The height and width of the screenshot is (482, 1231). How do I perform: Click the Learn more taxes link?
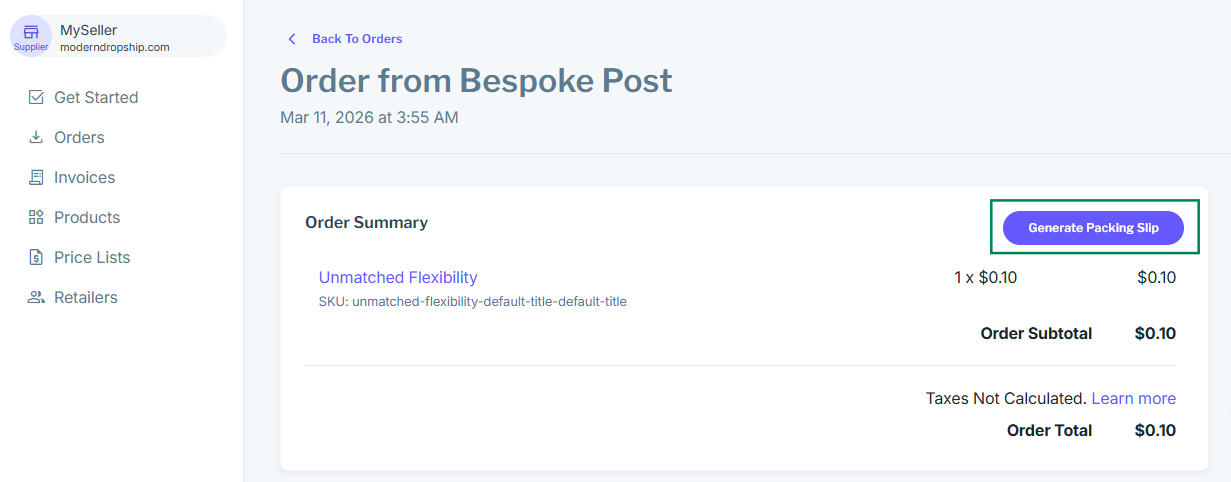pos(1133,398)
